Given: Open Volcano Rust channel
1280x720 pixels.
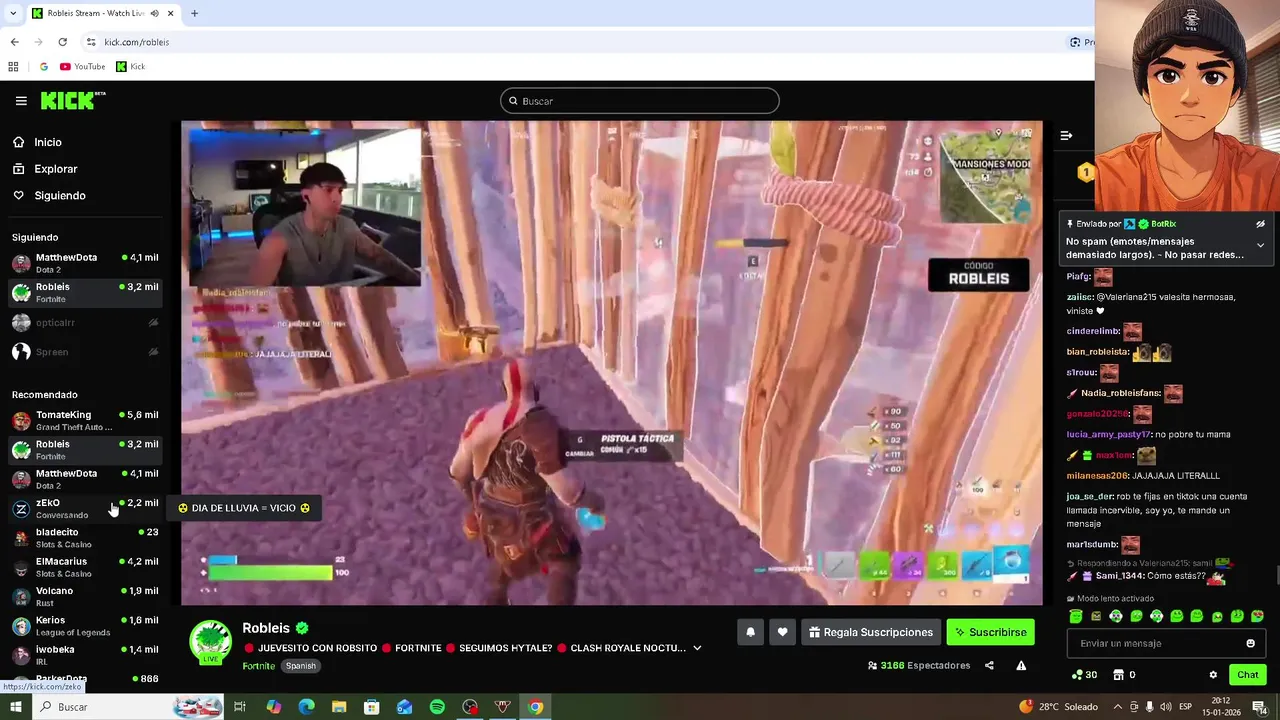Looking at the screenshot, I should click(85, 596).
